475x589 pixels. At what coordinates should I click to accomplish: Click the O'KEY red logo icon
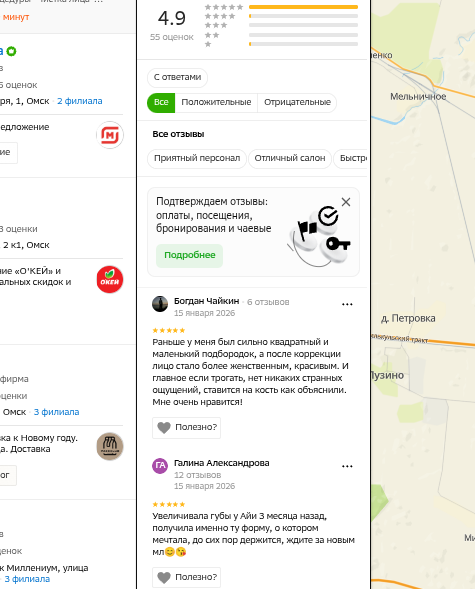pos(110,279)
